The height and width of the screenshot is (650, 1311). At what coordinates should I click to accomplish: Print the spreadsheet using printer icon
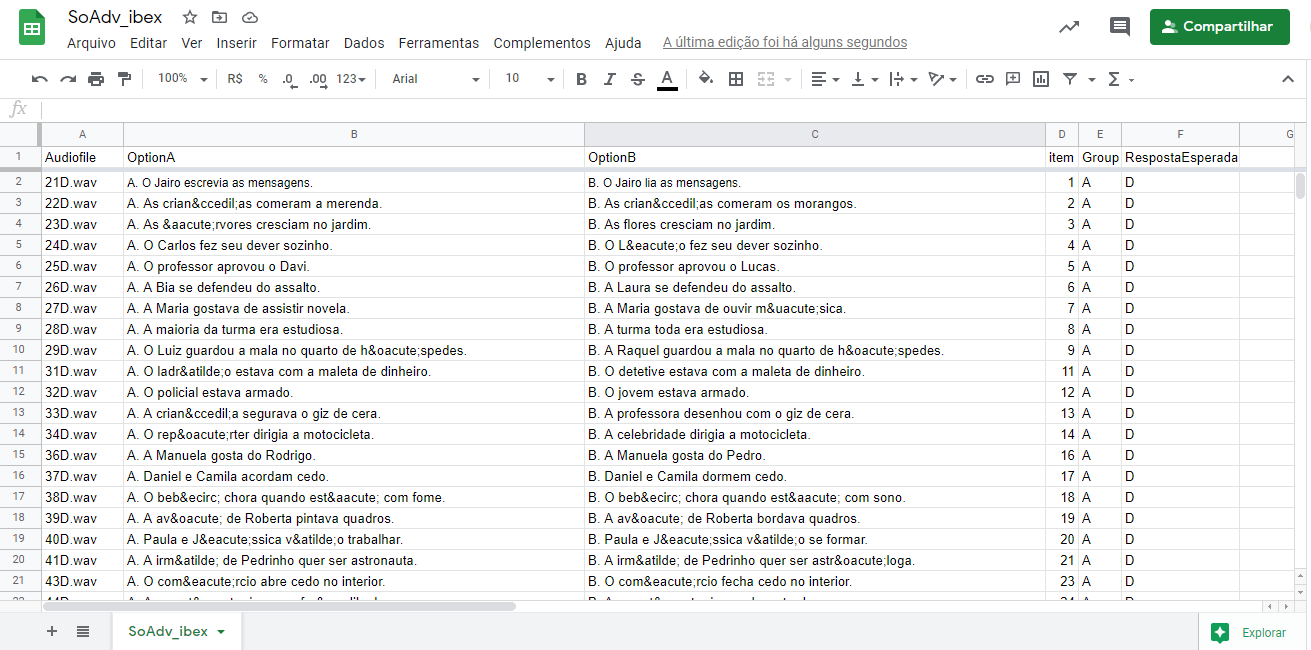pyautogui.click(x=96, y=79)
